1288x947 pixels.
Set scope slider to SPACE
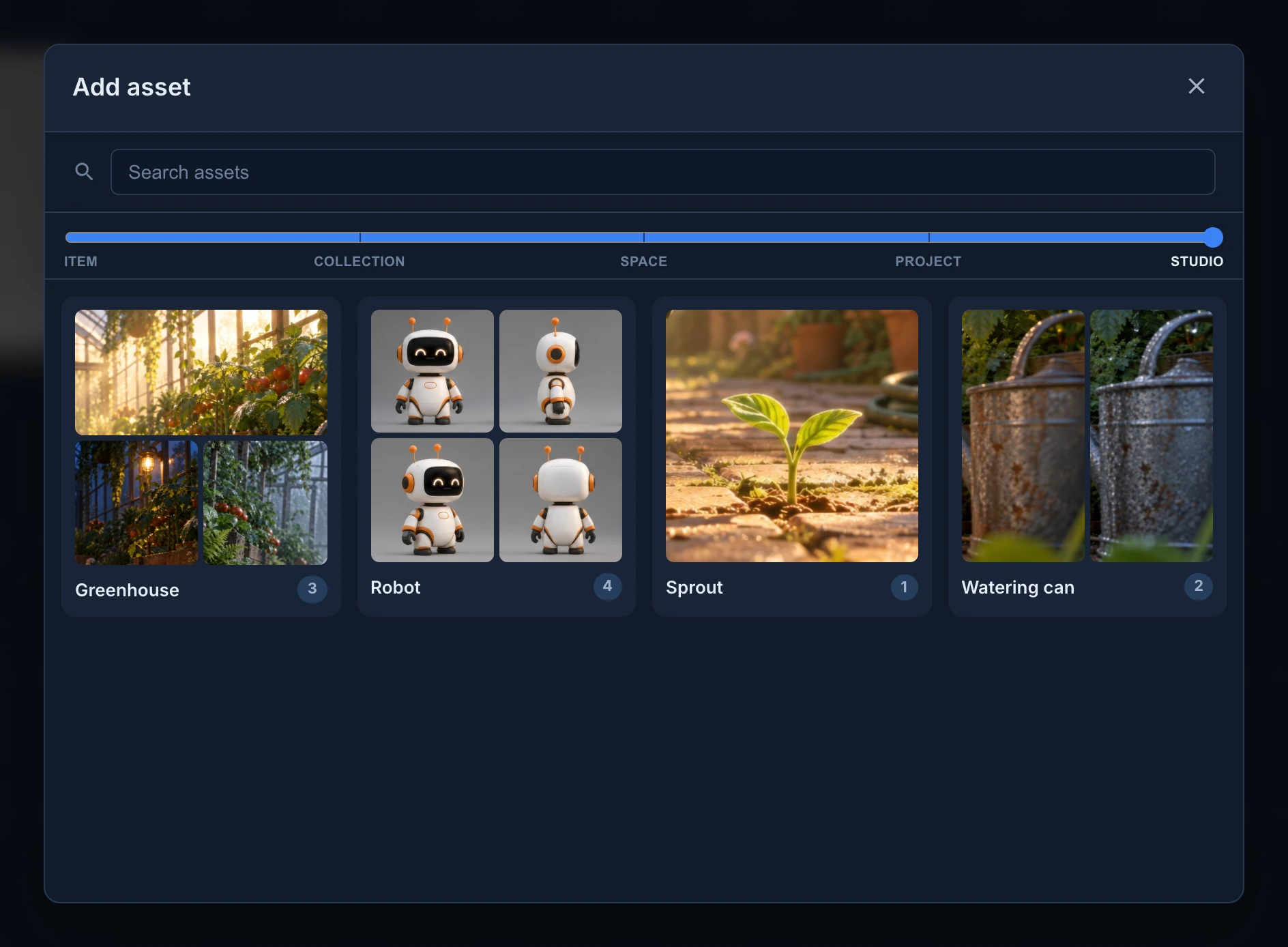(x=643, y=261)
